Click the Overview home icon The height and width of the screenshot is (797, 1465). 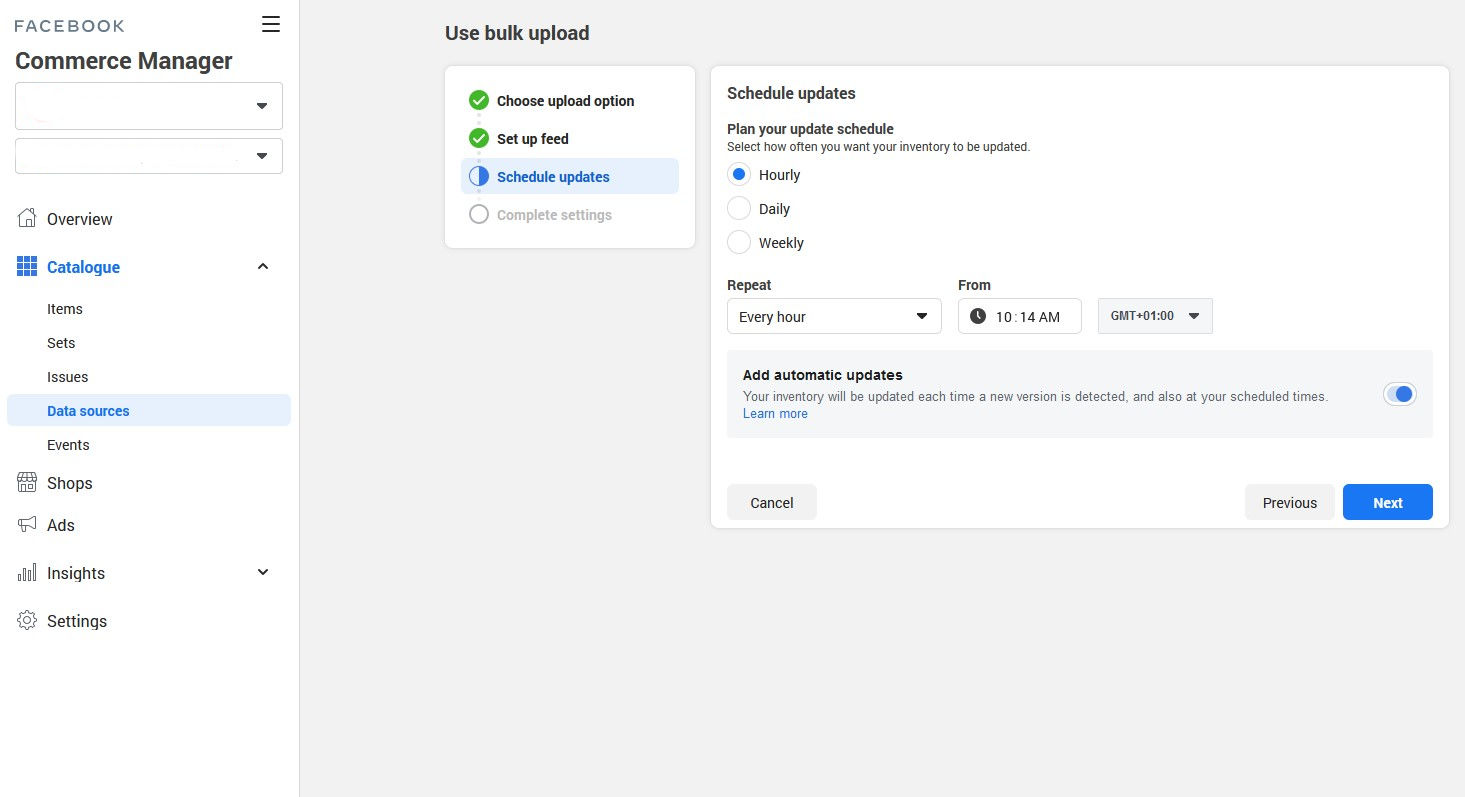(x=27, y=218)
